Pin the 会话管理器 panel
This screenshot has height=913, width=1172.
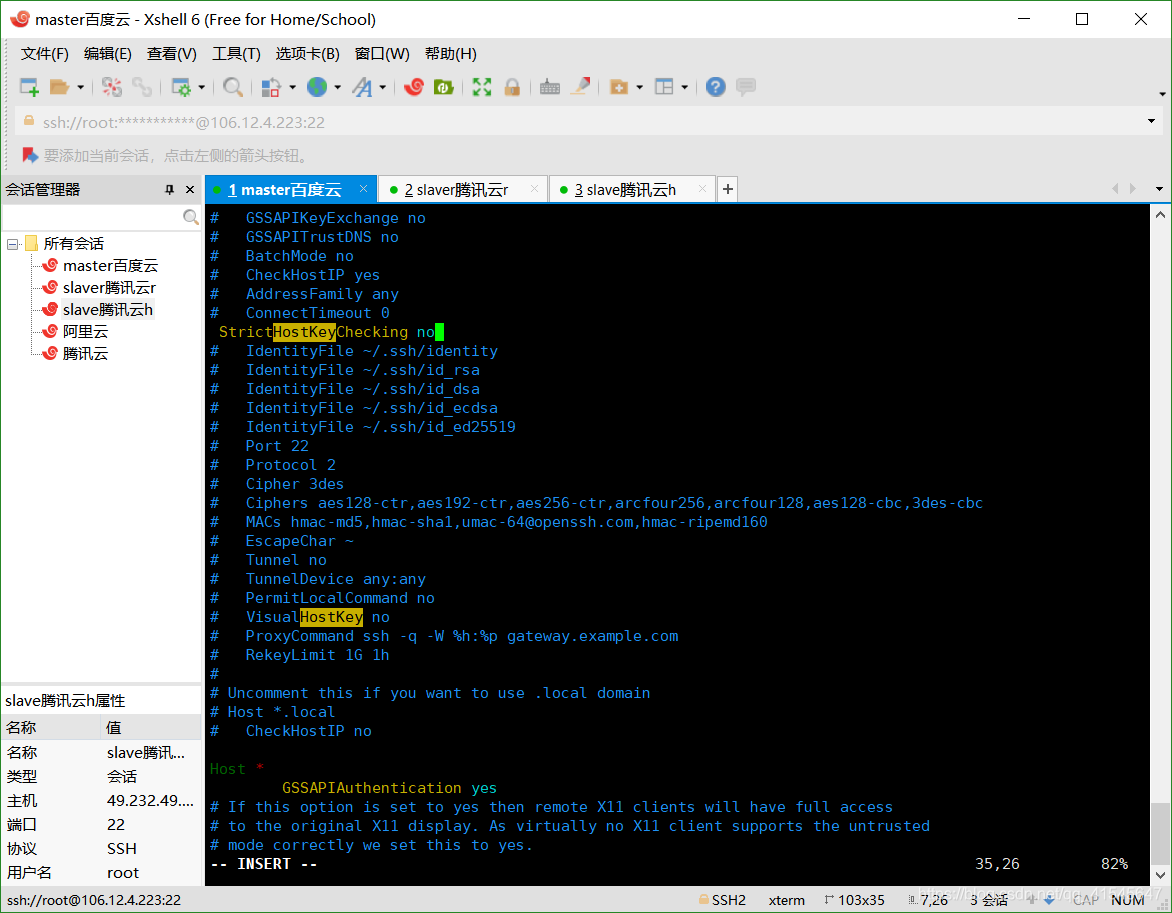pyautogui.click(x=170, y=190)
